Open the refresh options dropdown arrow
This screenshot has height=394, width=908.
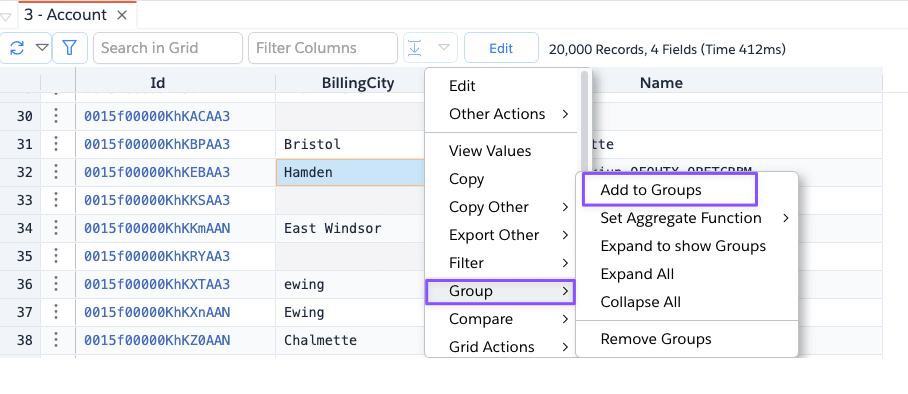coord(42,48)
